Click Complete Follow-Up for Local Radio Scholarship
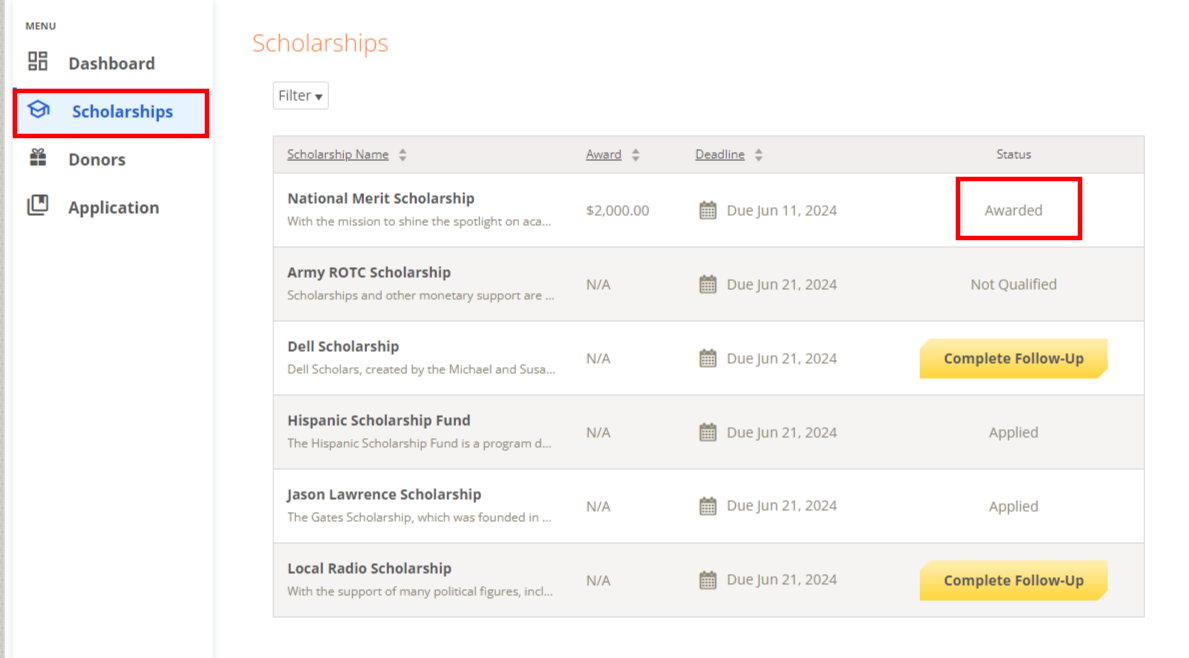The height and width of the screenshot is (658, 1189). tap(1013, 580)
